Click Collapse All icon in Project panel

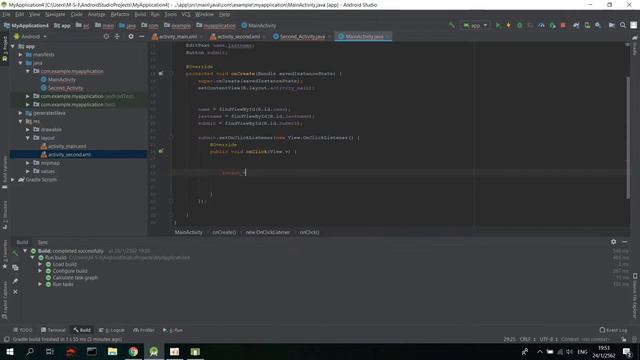click(117, 36)
